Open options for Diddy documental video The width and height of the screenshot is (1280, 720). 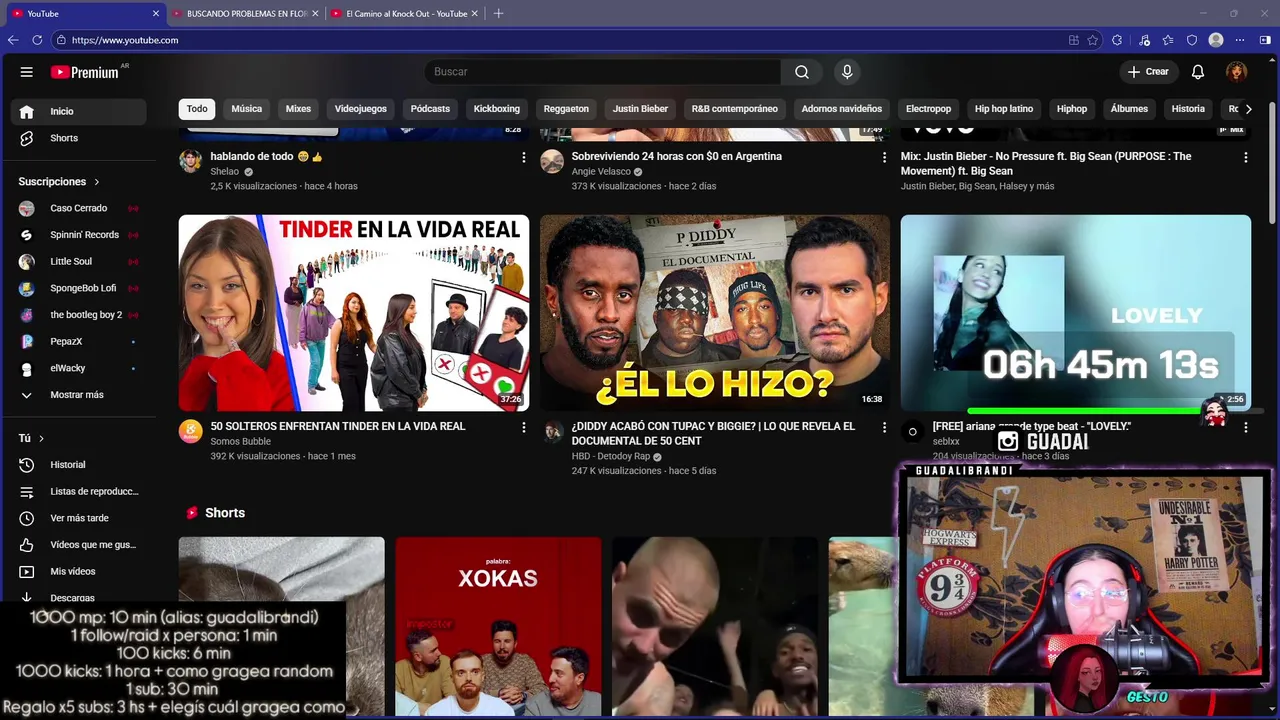point(884,428)
